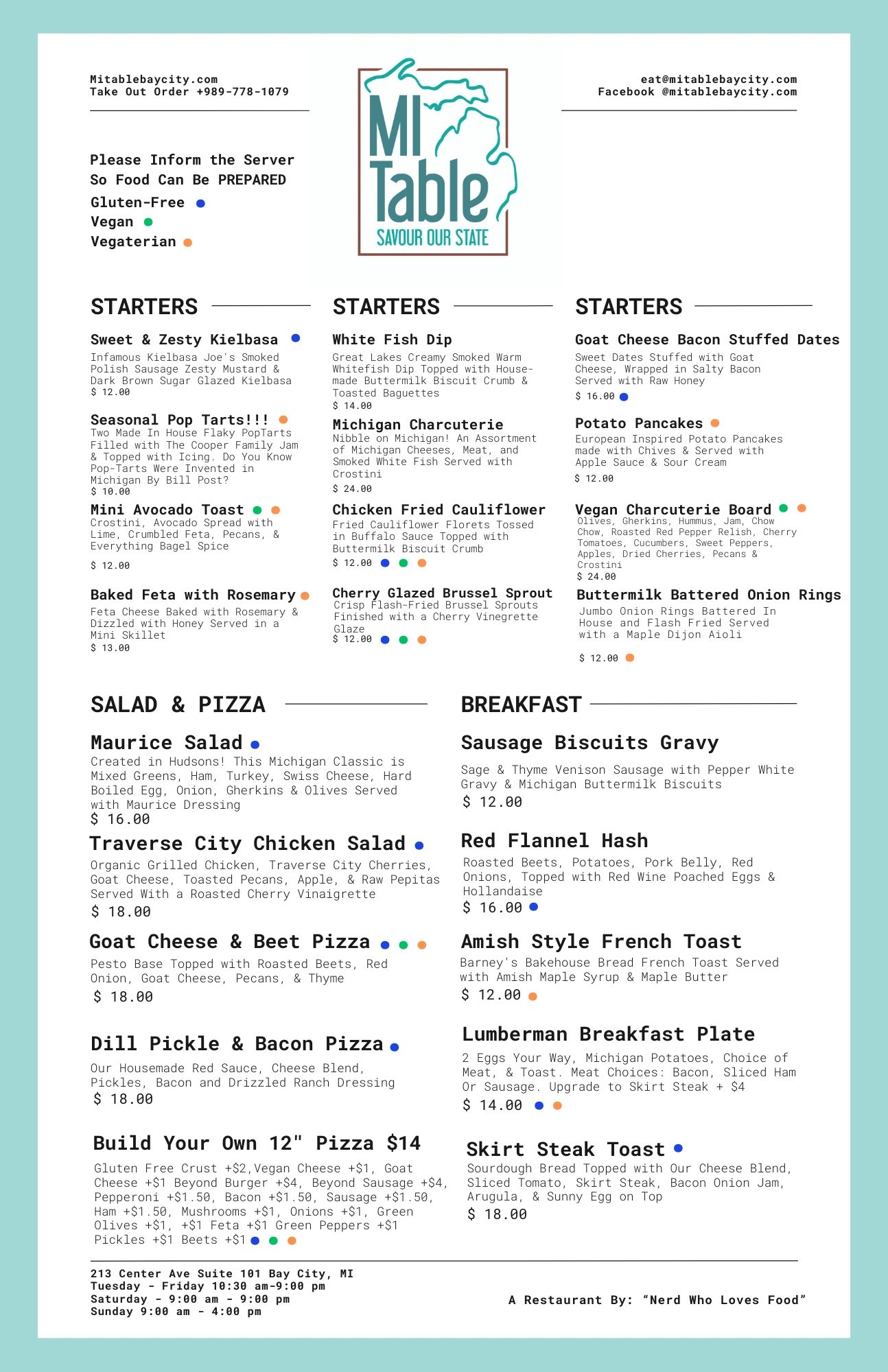Click the green Vegan legend dot
The width and height of the screenshot is (888, 1372).
click(x=148, y=222)
